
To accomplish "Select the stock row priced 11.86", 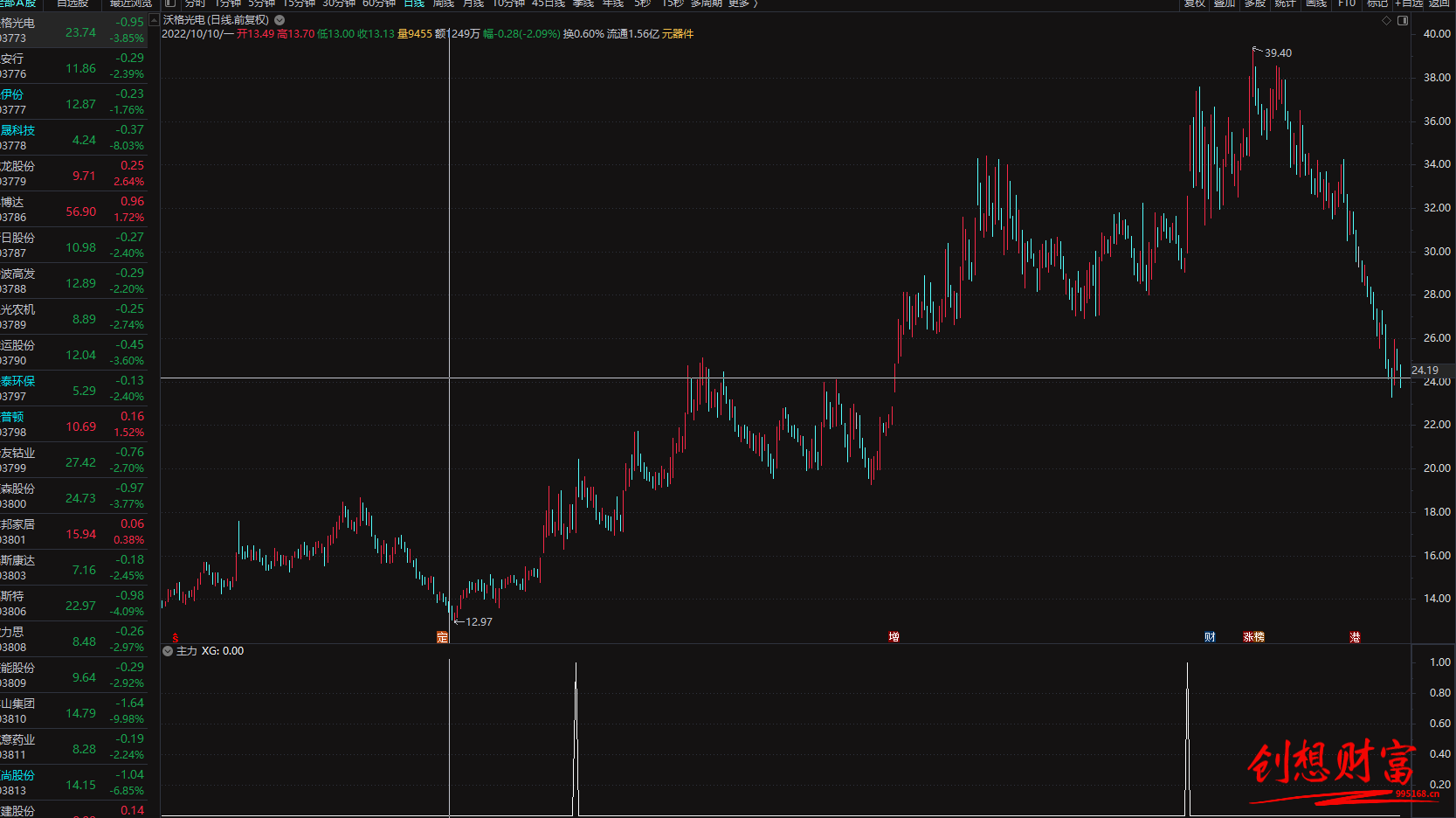I will click(73, 66).
